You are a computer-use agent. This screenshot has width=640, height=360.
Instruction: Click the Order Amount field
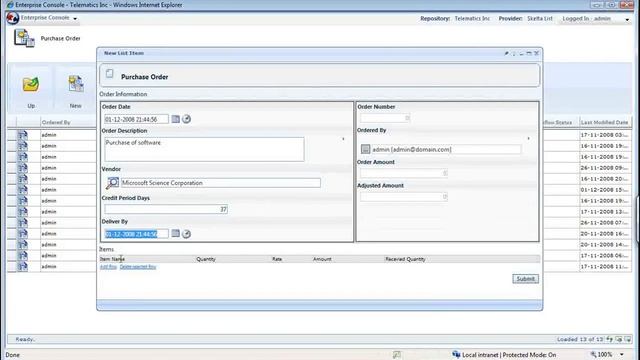pos(404,173)
